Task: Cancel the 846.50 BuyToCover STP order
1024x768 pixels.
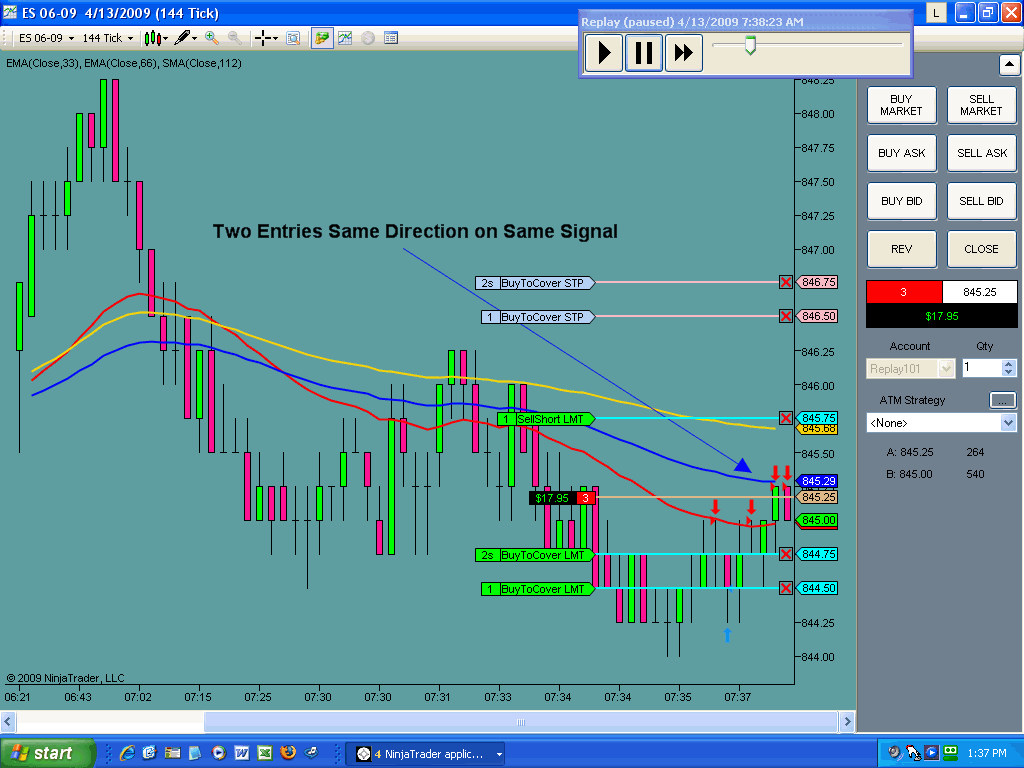Action: pos(786,316)
